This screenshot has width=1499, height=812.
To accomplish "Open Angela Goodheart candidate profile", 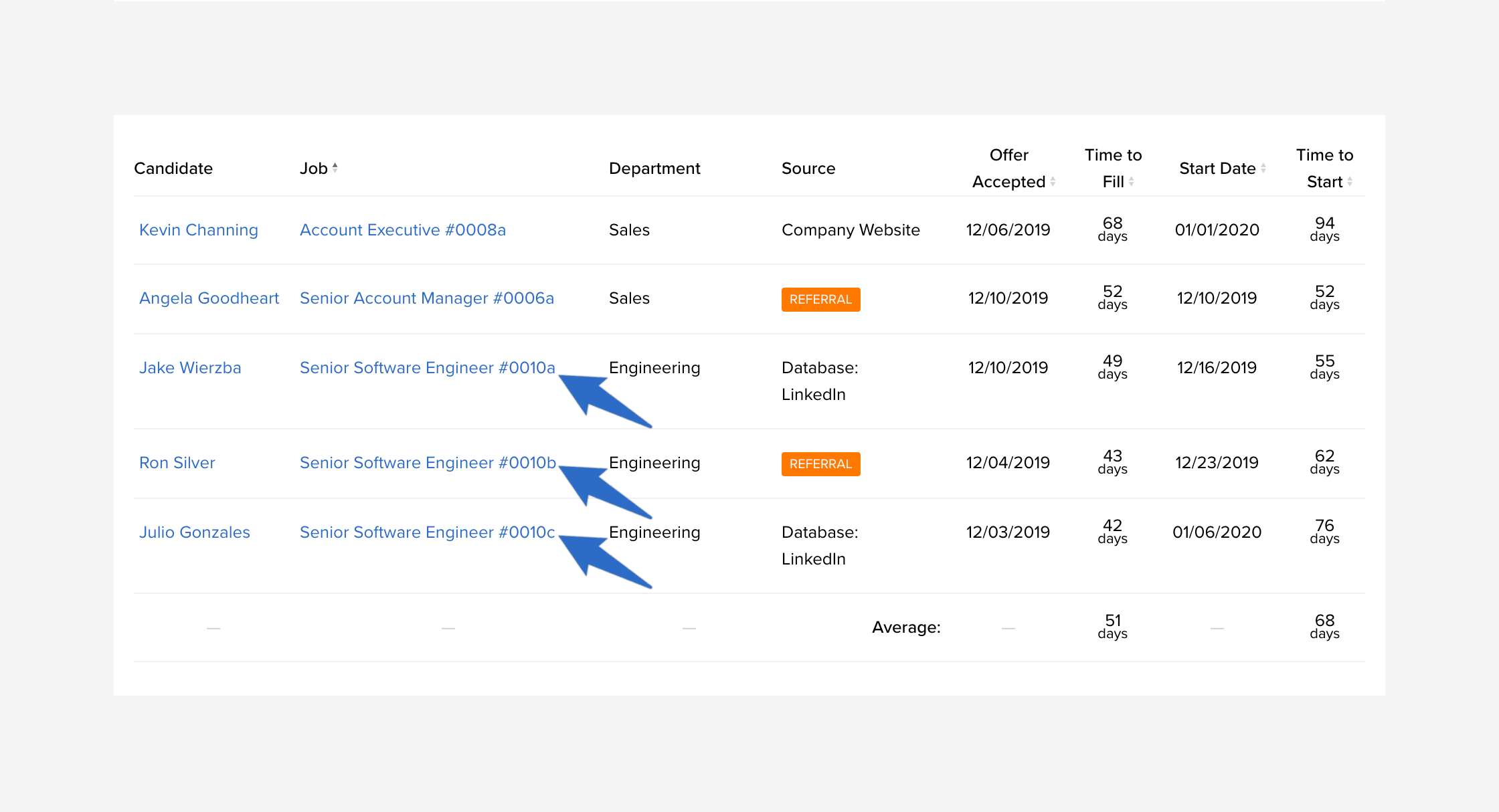I will (x=209, y=298).
